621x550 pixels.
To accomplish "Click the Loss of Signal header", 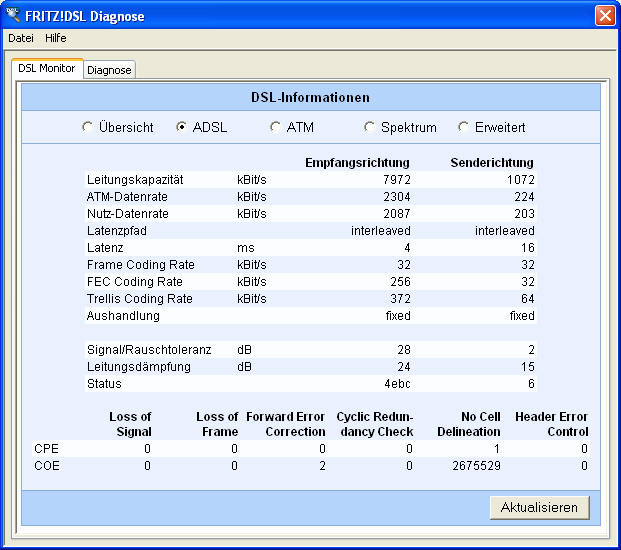I will coord(130,424).
